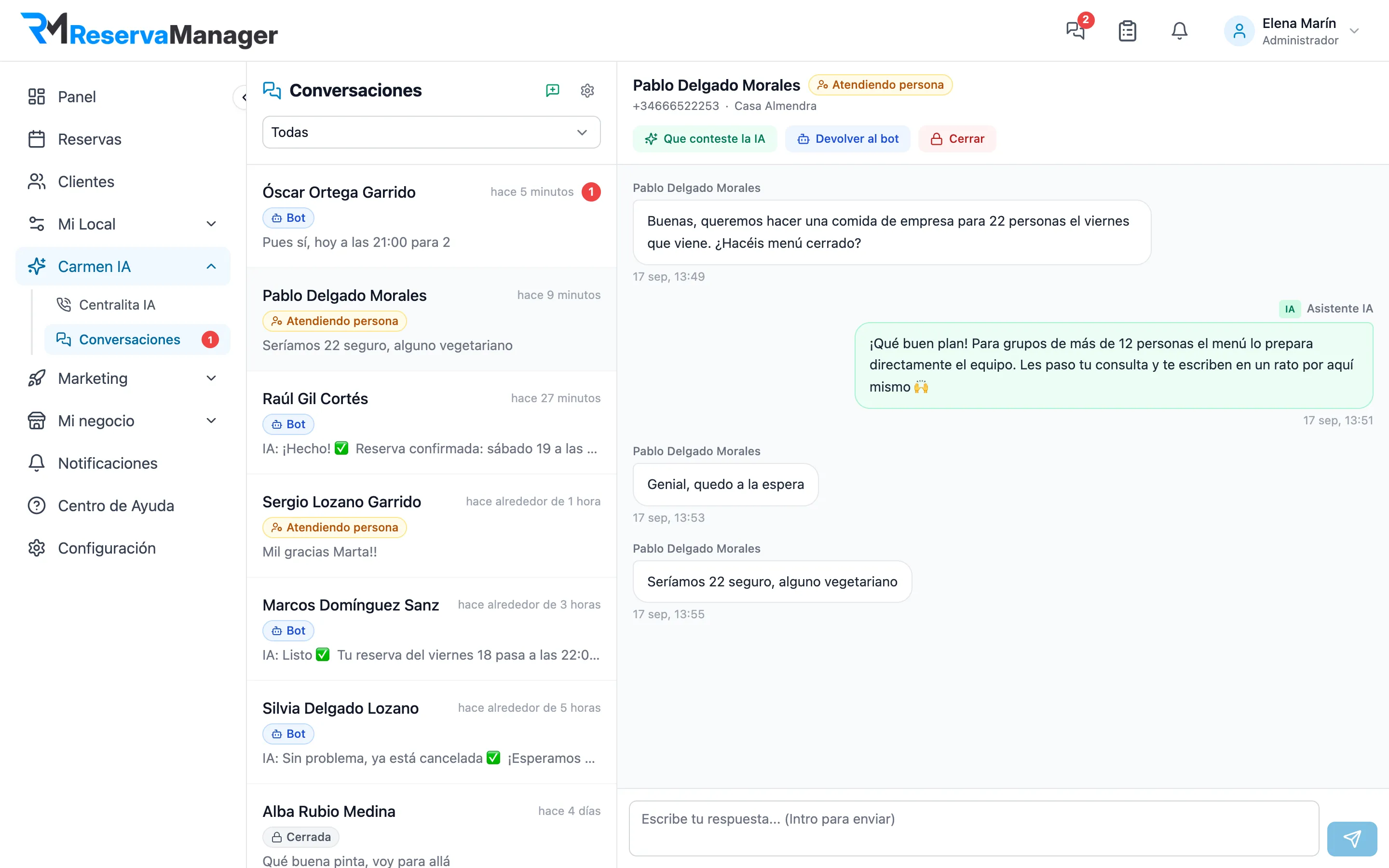Screen dimensions: 1389x868
Task: Open the messages icon with badge 2
Action: coord(1076,30)
